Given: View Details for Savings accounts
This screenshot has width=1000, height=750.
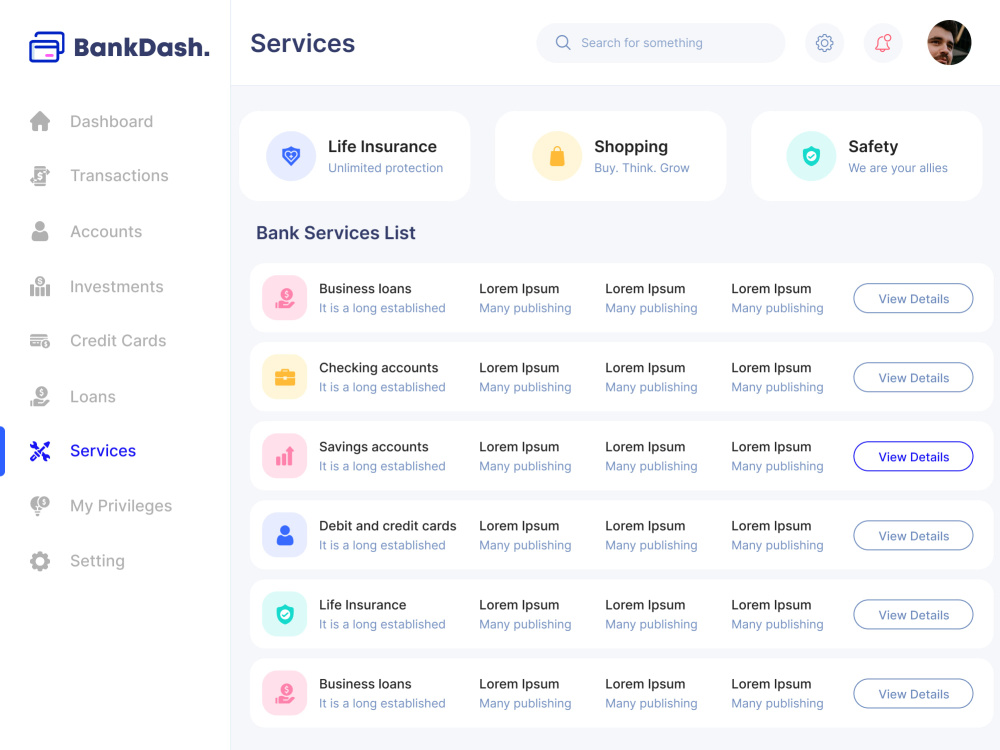Looking at the screenshot, I should (x=913, y=457).
